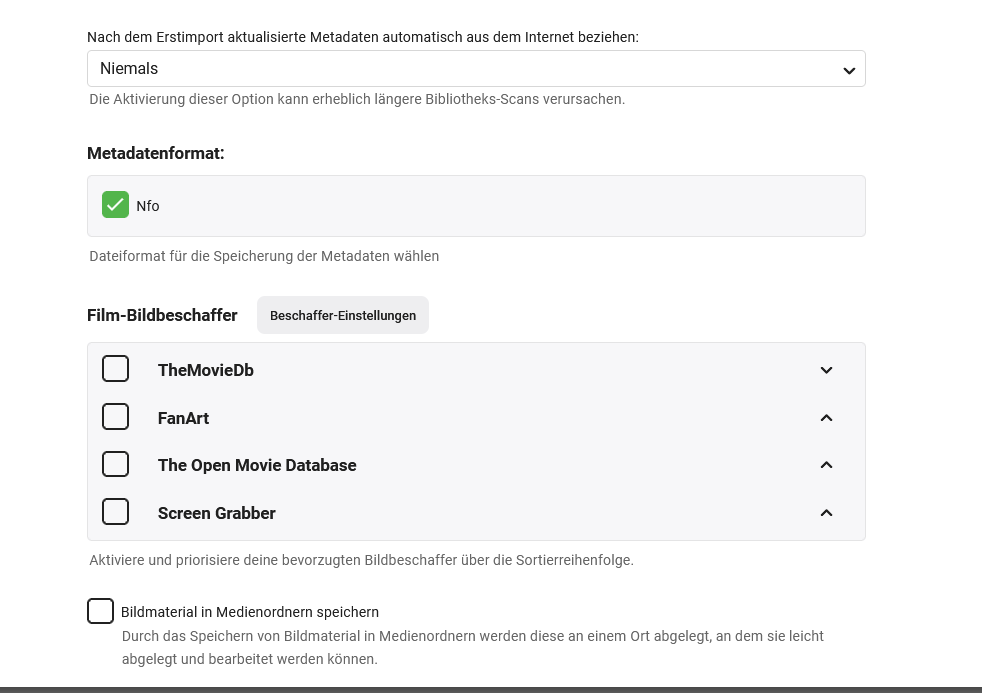Select the Screen Grabber label
This screenshot has height=693, width=982.
tap(216, 513)
